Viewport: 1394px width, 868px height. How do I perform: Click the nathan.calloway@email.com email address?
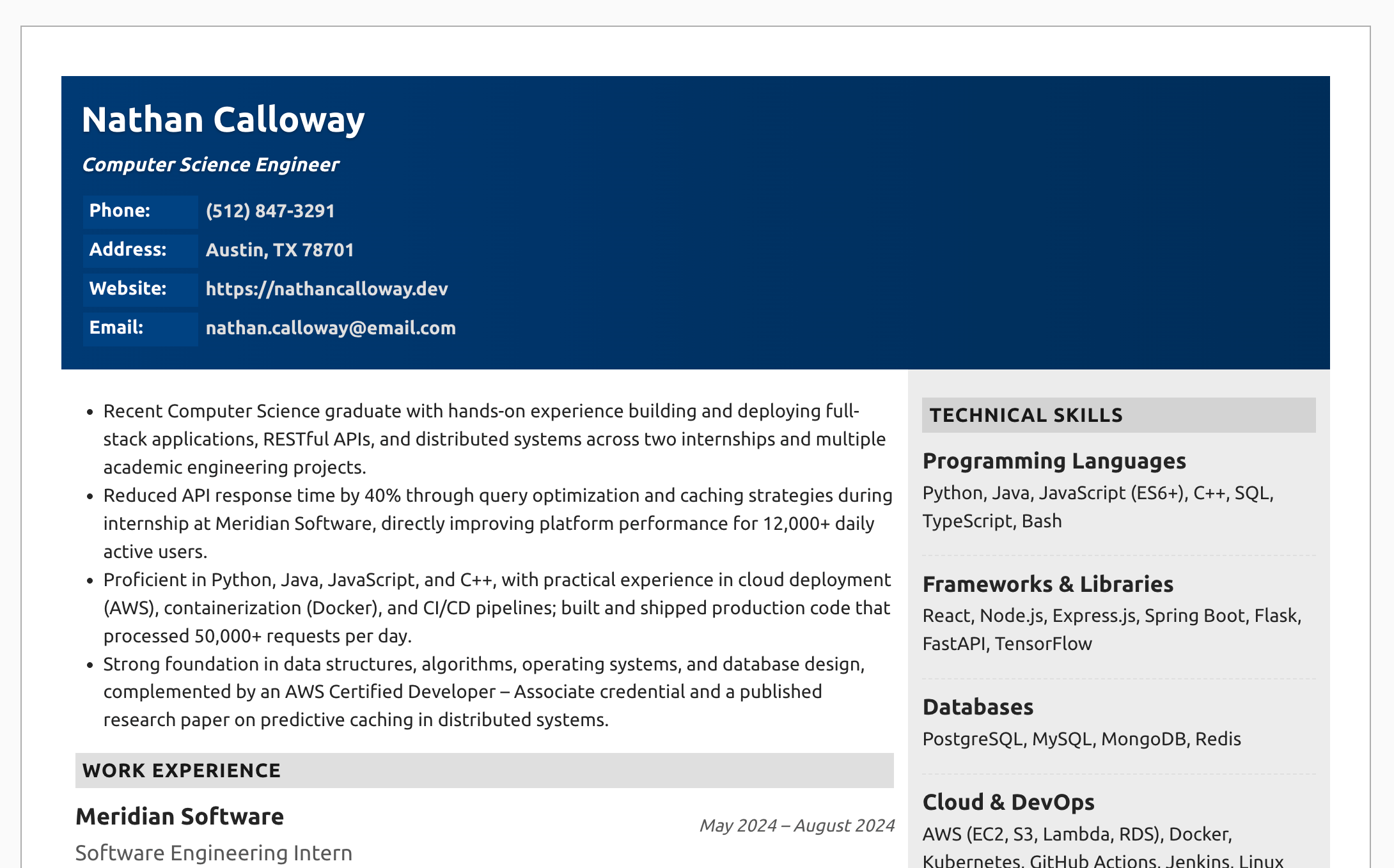(331, 328)
